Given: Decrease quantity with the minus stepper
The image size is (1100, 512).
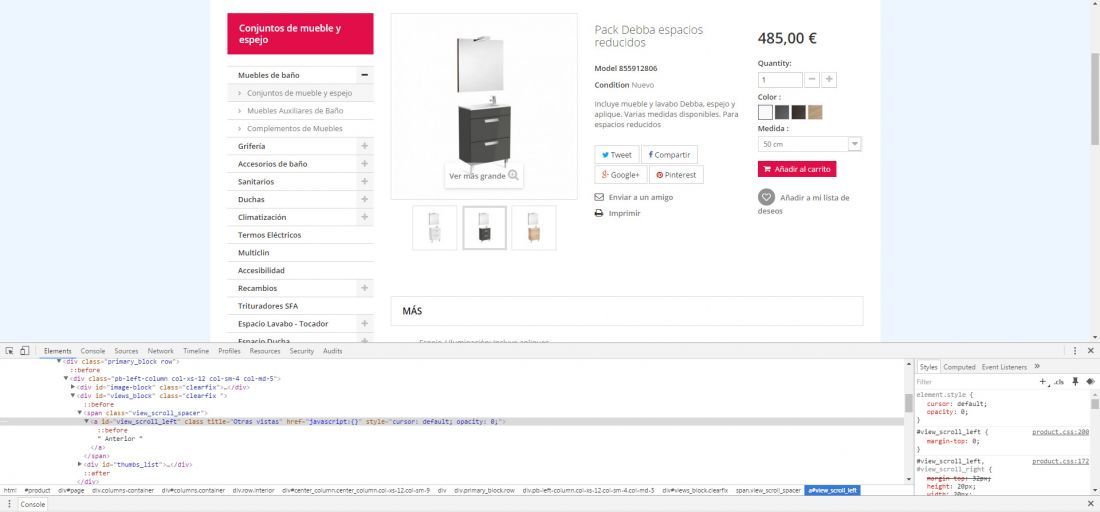Looking at the screenshot, I should [x=812, y=80].
